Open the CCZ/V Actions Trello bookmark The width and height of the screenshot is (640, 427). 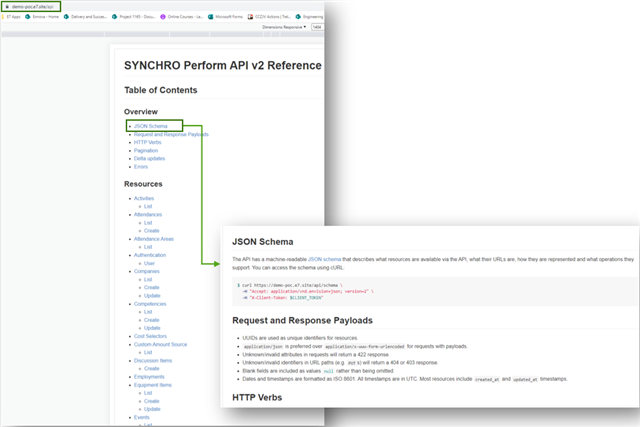point(269,17)
